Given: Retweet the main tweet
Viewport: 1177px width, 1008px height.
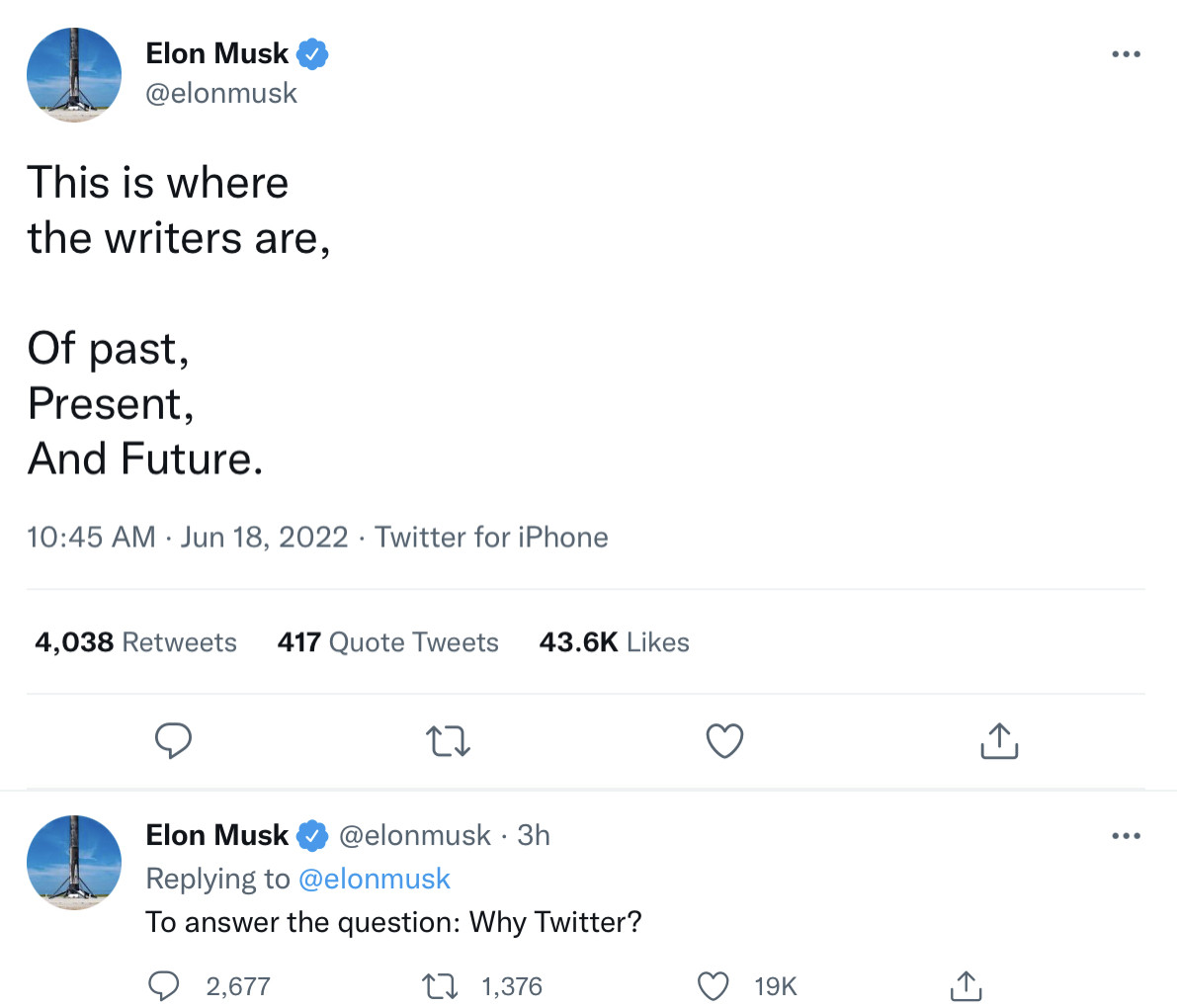Looking at the screenshot, I should [x=447, y=740].
